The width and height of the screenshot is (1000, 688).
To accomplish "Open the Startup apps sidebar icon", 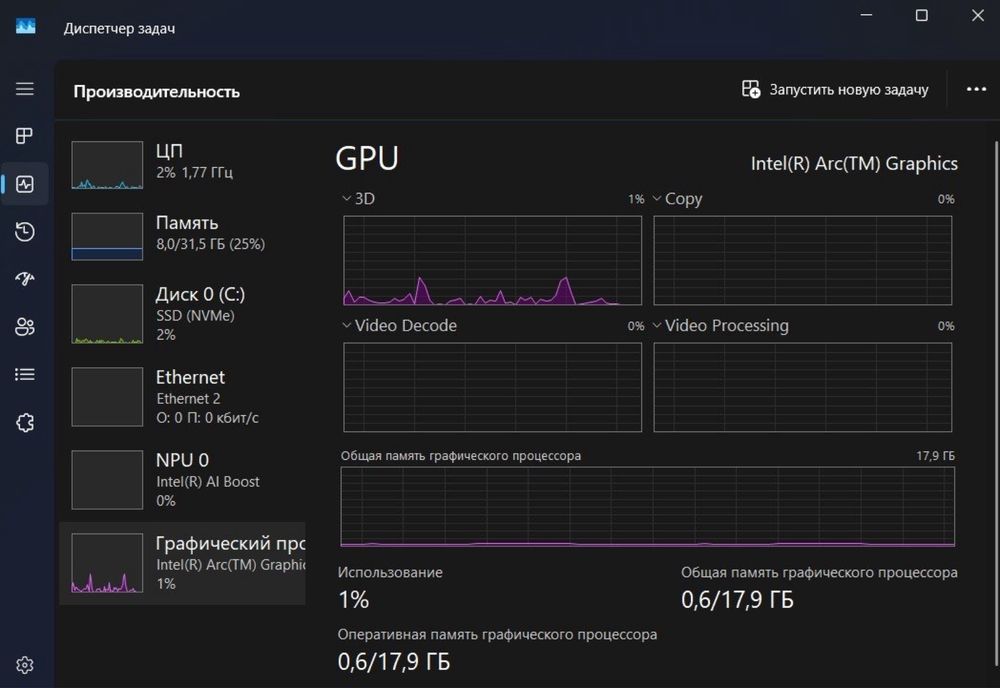I will tap(25, 279).
